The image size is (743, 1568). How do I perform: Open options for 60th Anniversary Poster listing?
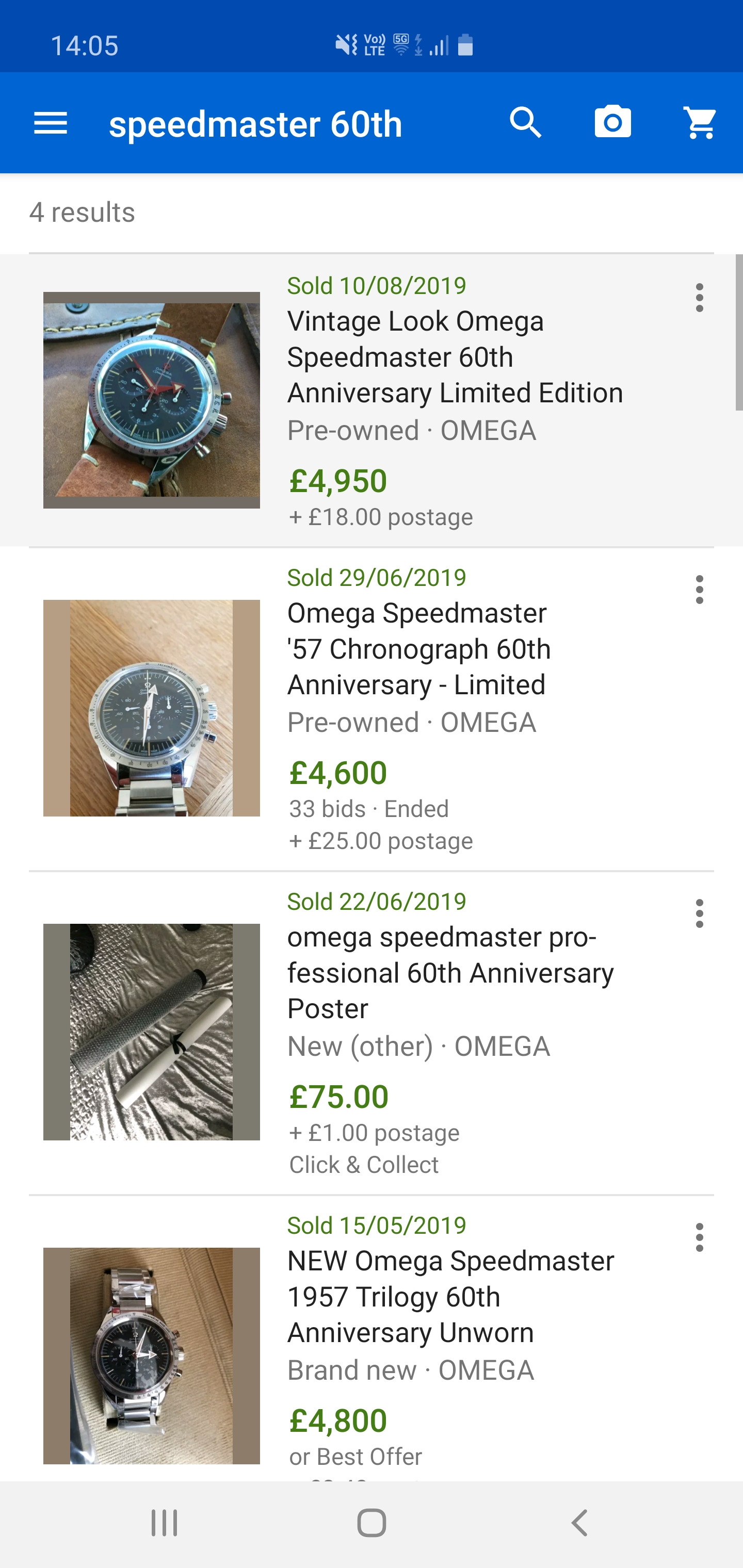click(699, 913)
